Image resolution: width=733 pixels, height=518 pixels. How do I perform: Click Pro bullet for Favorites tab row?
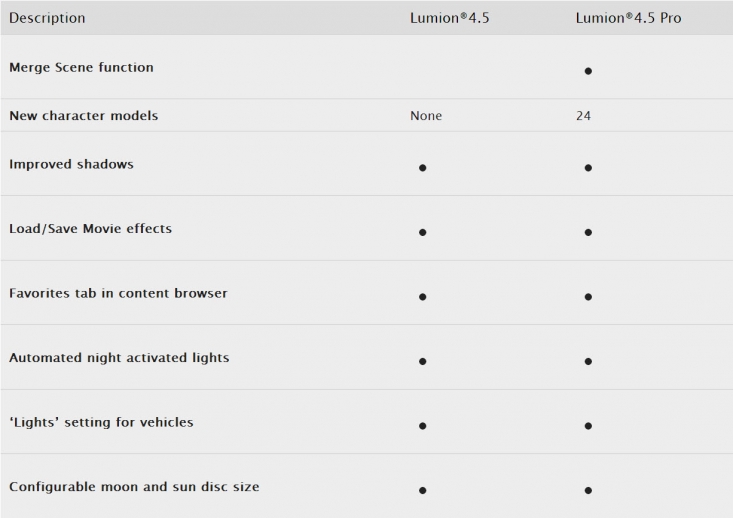[588, 296]
